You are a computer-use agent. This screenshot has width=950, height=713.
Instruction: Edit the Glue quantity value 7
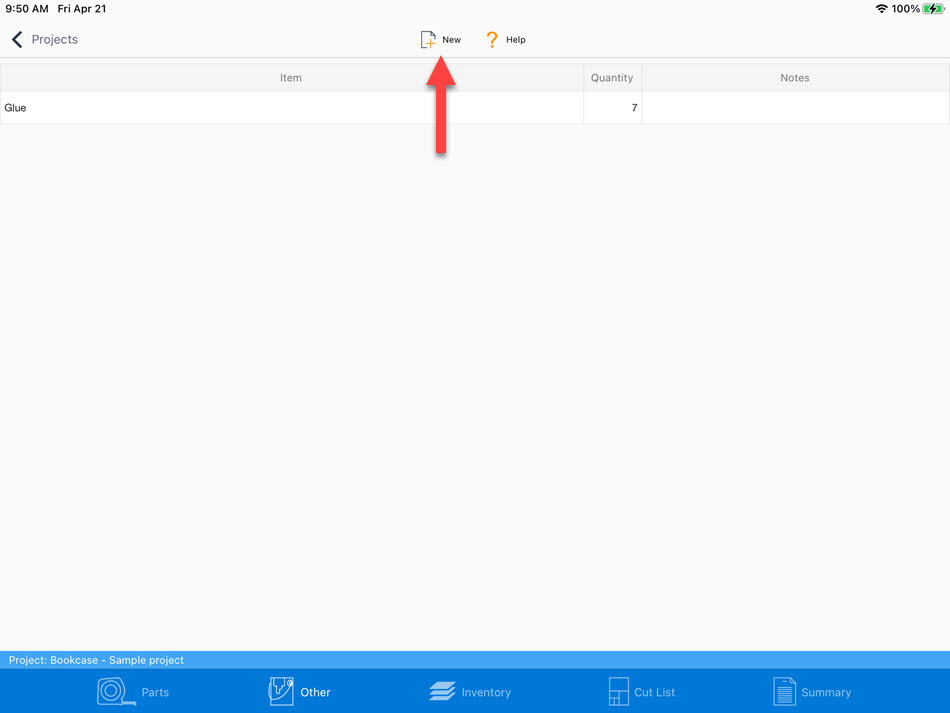point(612,108)
